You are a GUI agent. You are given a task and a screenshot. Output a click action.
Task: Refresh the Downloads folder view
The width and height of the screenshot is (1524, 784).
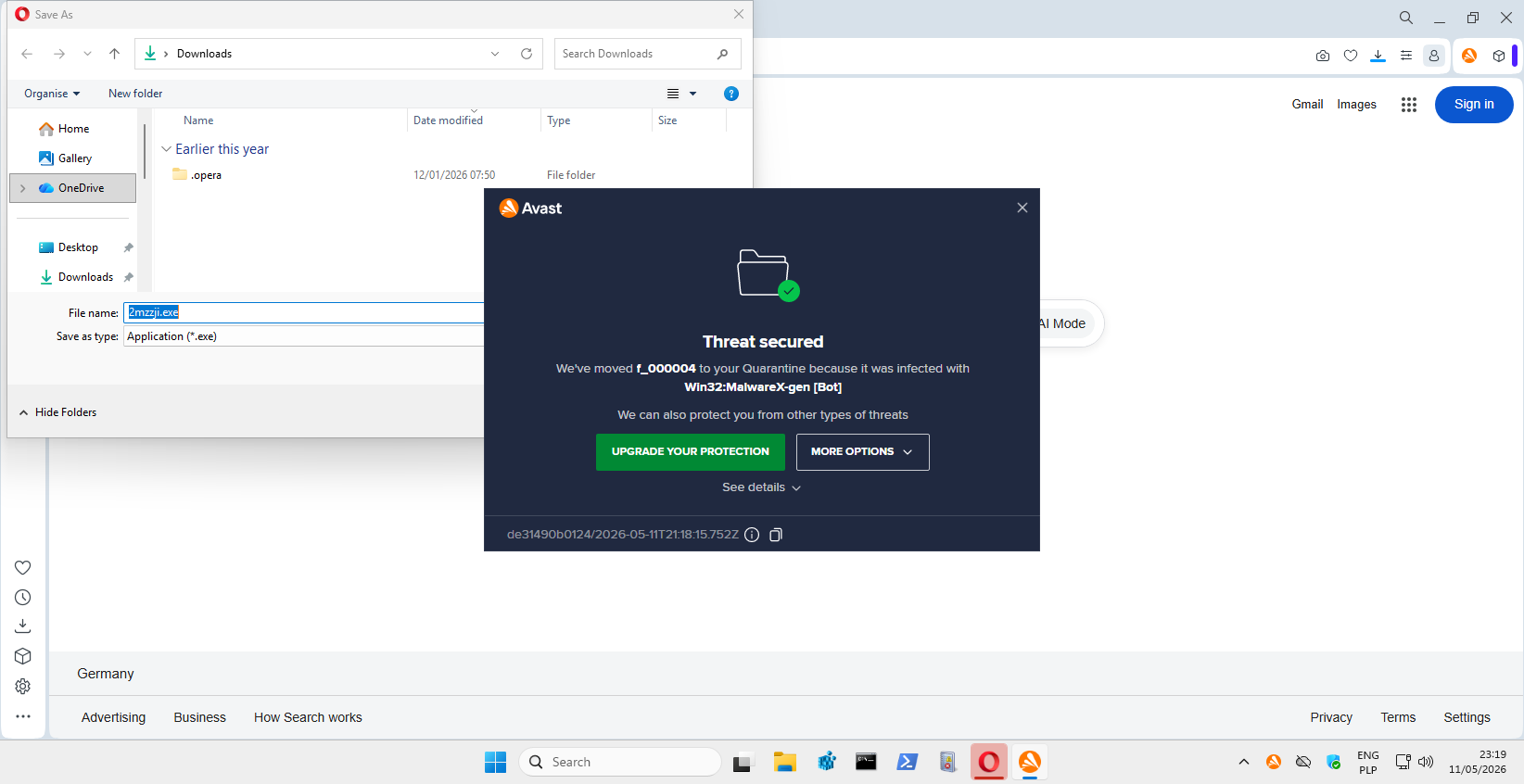[527, 54]
